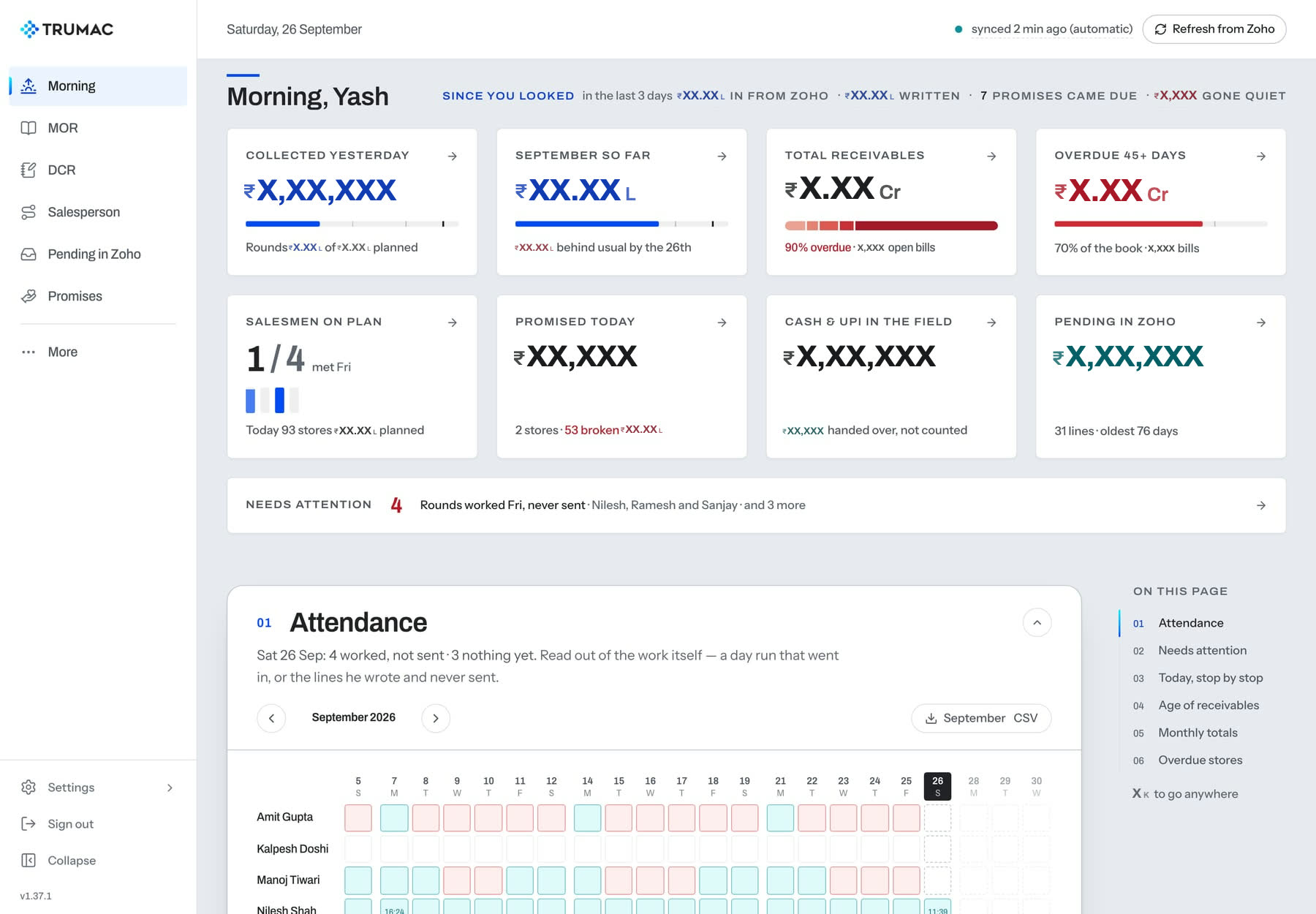Click Amit Gupta's cell for day 5

(x=358, y=817)
